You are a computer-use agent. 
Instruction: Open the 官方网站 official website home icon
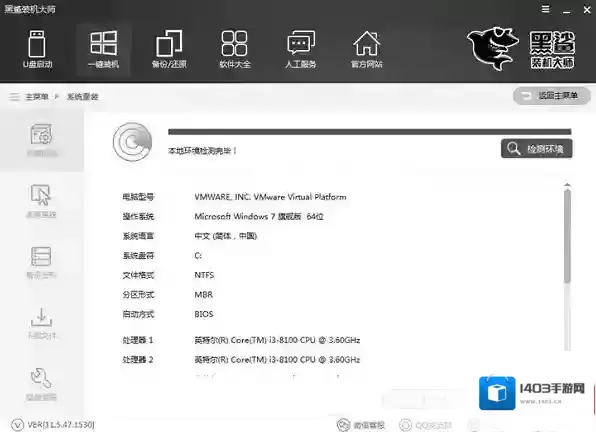tap(366, 49)
